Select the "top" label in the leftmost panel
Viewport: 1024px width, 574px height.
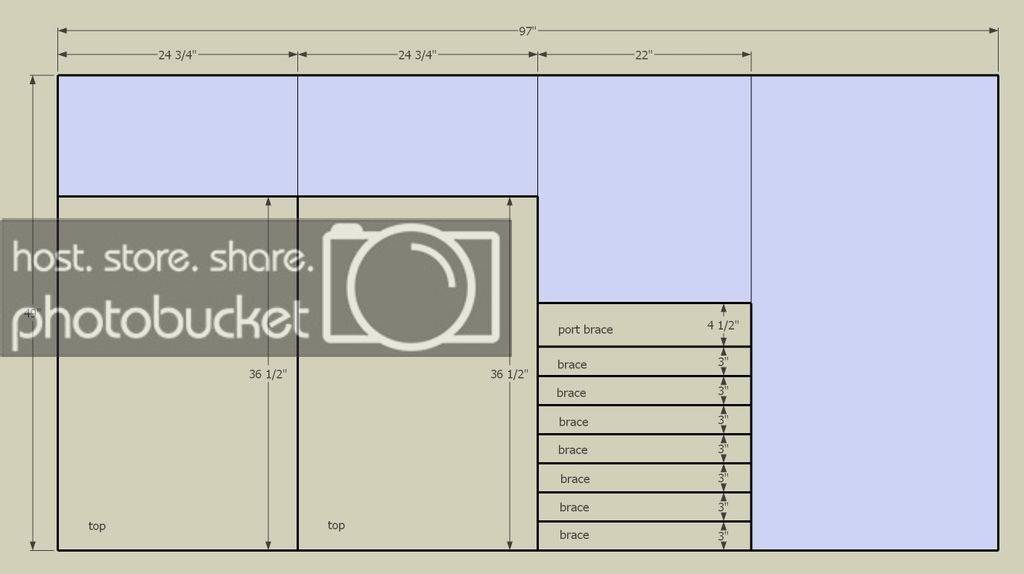point(97,526)
